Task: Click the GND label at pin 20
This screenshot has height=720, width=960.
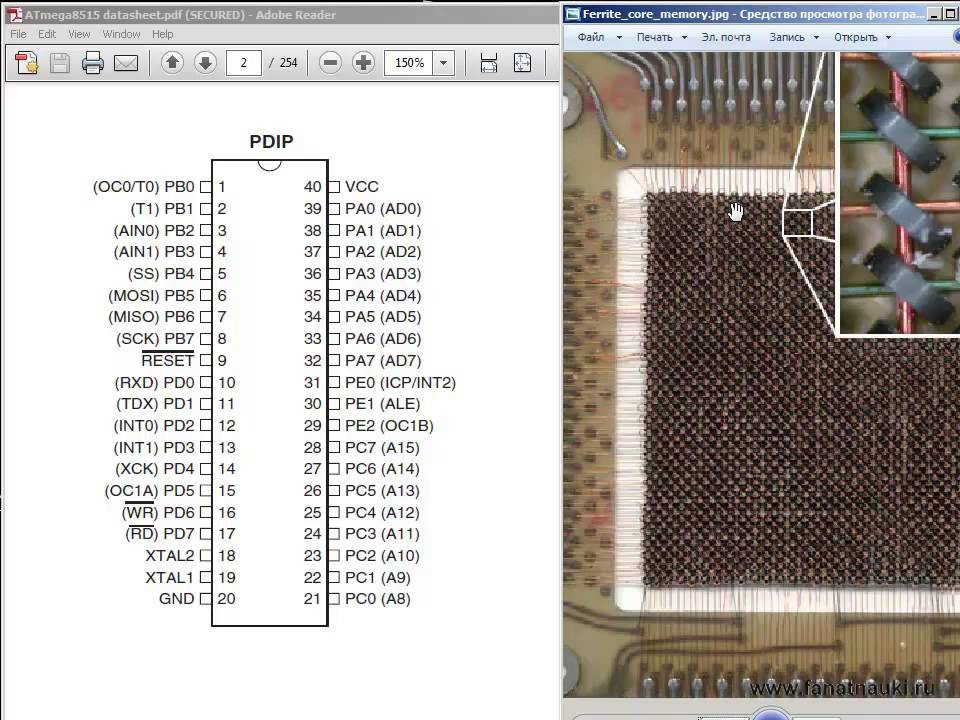Action: [176, 599]
